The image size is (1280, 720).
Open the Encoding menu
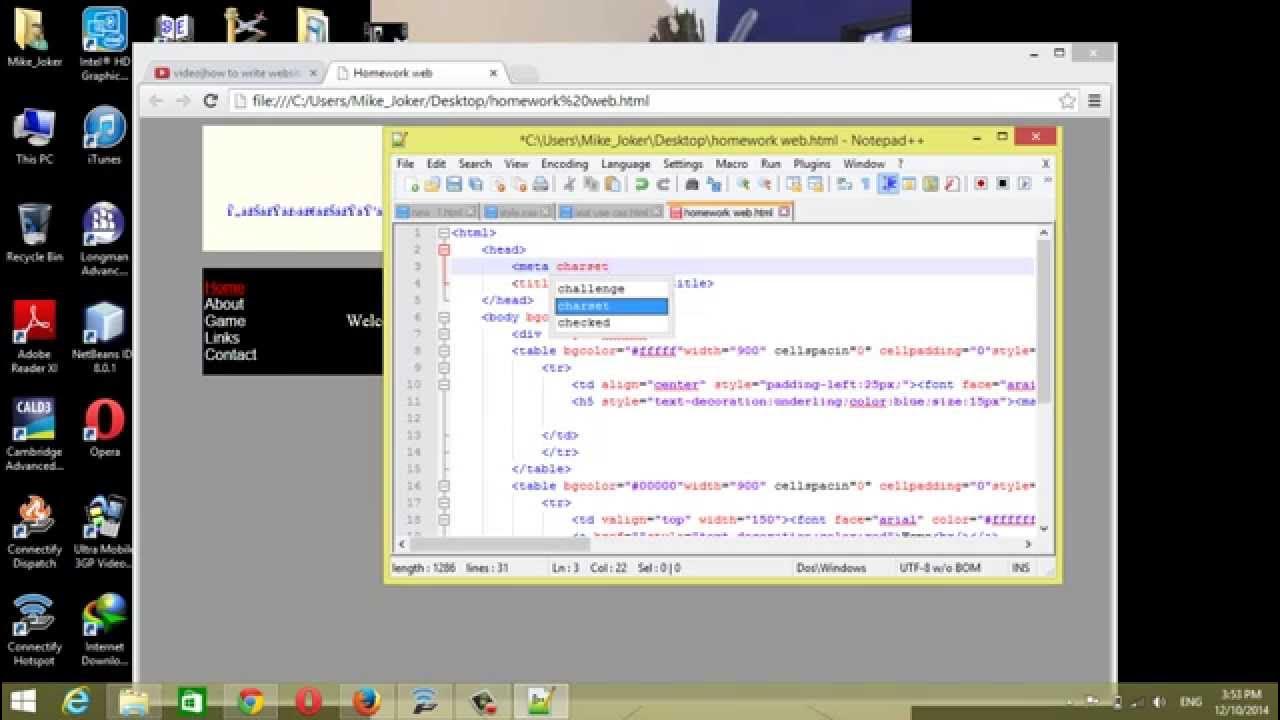coord(565,164)
